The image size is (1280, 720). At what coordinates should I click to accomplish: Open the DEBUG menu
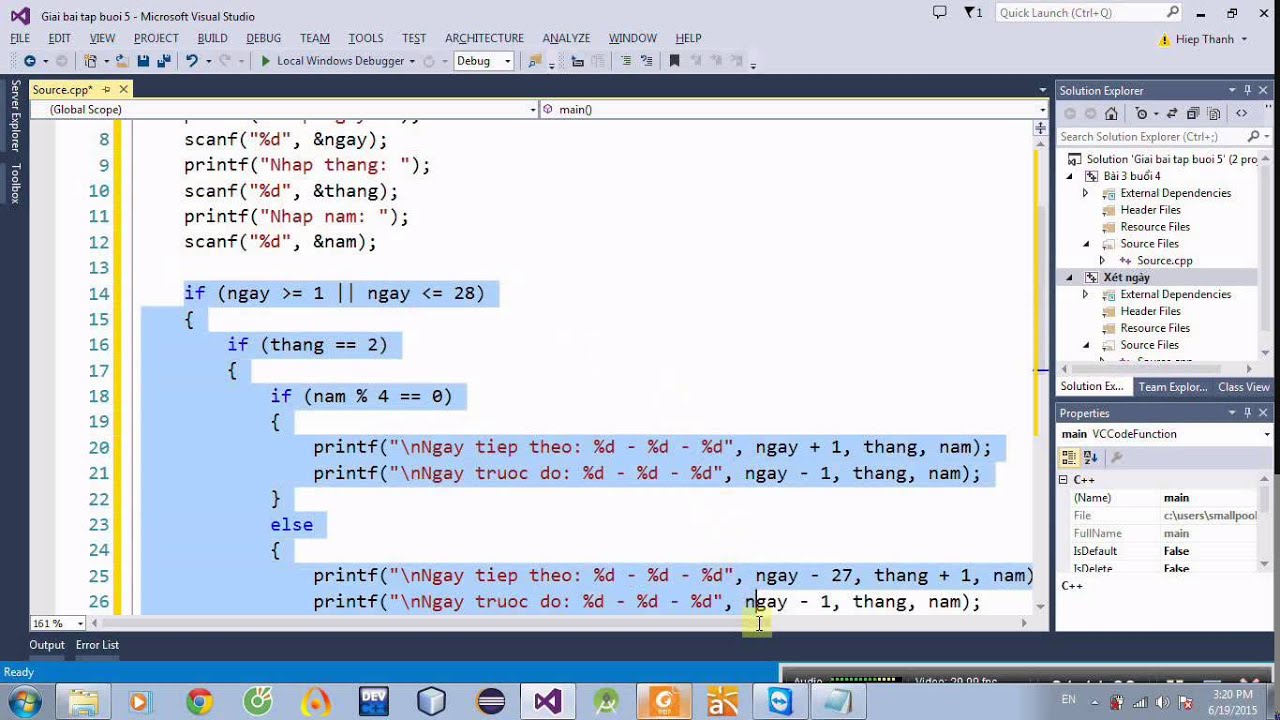(x=263, y=38)
